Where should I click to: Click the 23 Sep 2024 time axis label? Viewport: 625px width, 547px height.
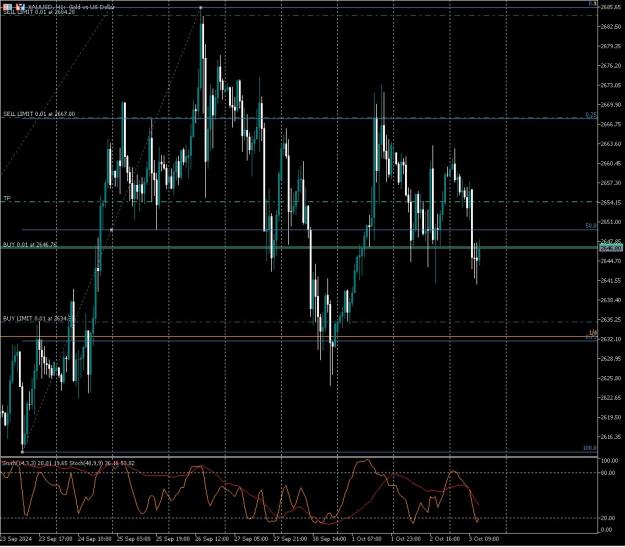15,539
